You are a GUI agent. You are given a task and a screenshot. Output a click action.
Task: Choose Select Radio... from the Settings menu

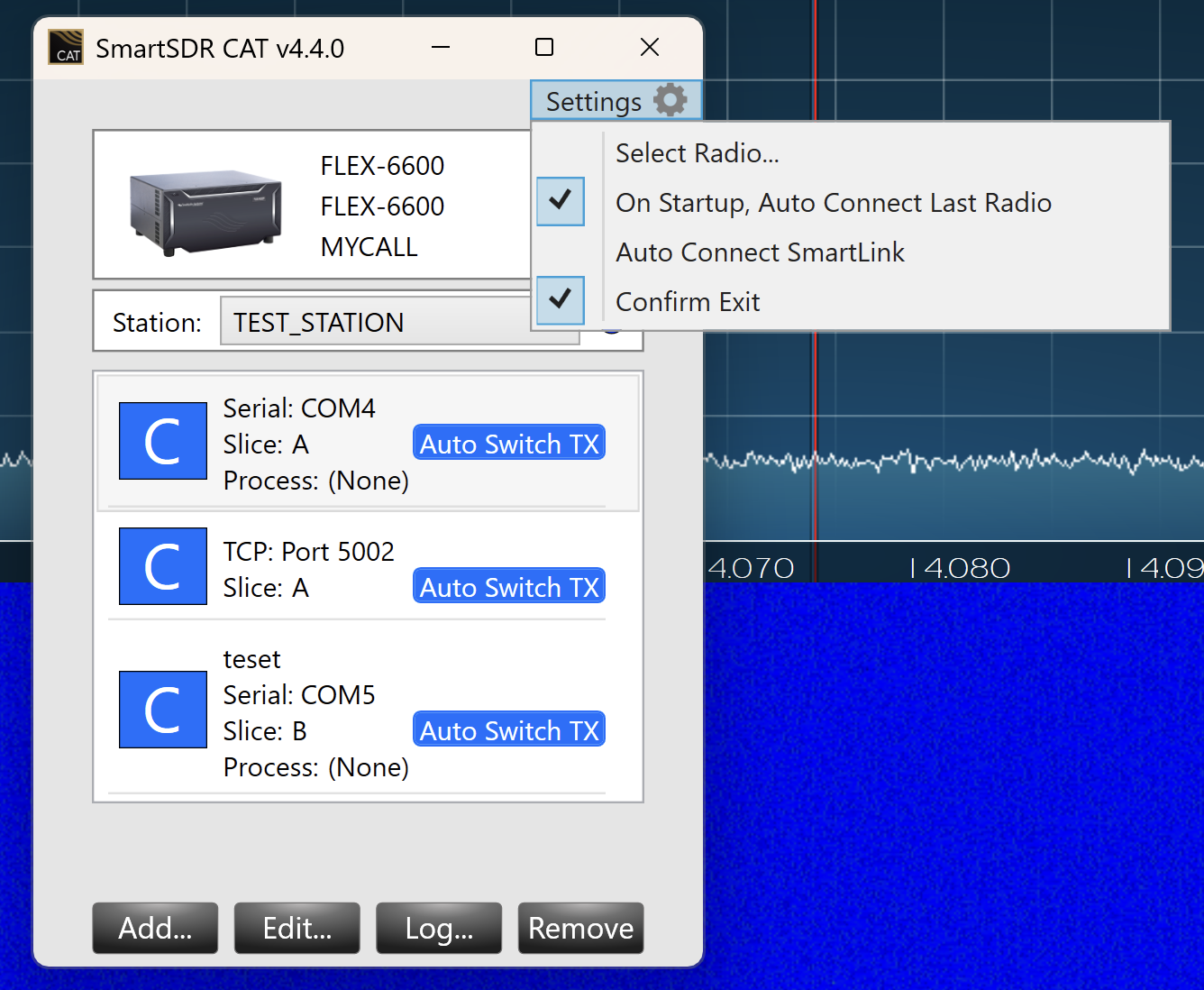click(698, 153)
